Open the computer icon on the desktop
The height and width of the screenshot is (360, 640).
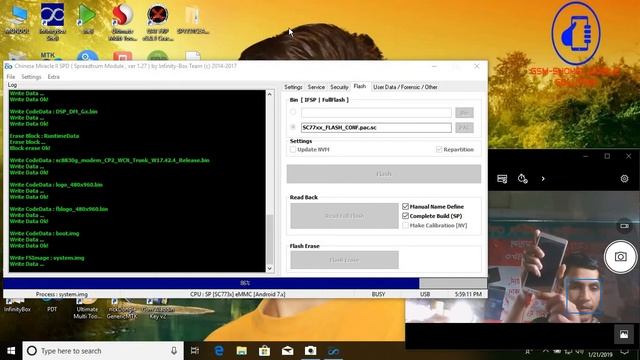pos(17,19)
